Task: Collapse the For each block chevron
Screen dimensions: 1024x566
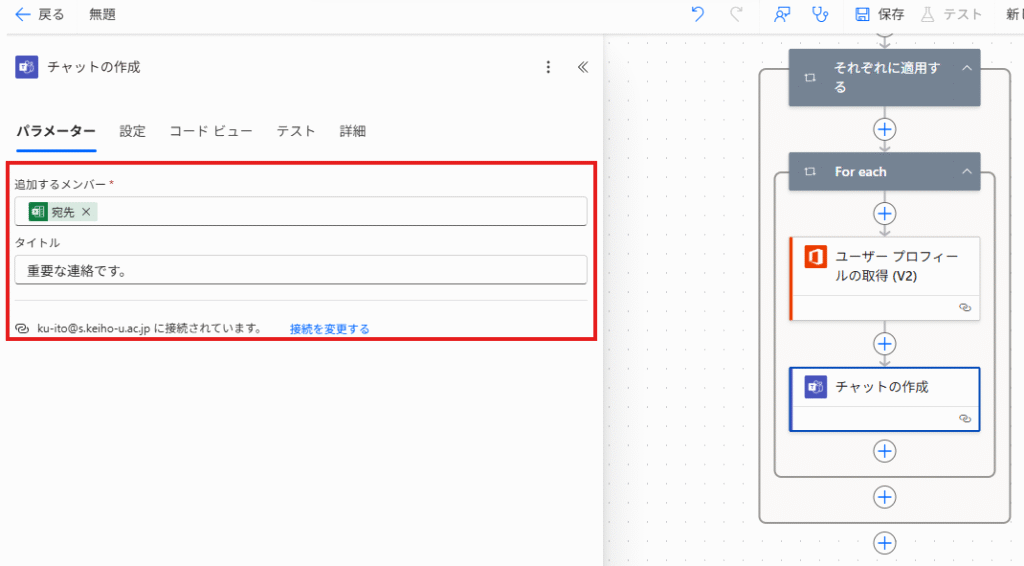Action: (x=967, y=172)
